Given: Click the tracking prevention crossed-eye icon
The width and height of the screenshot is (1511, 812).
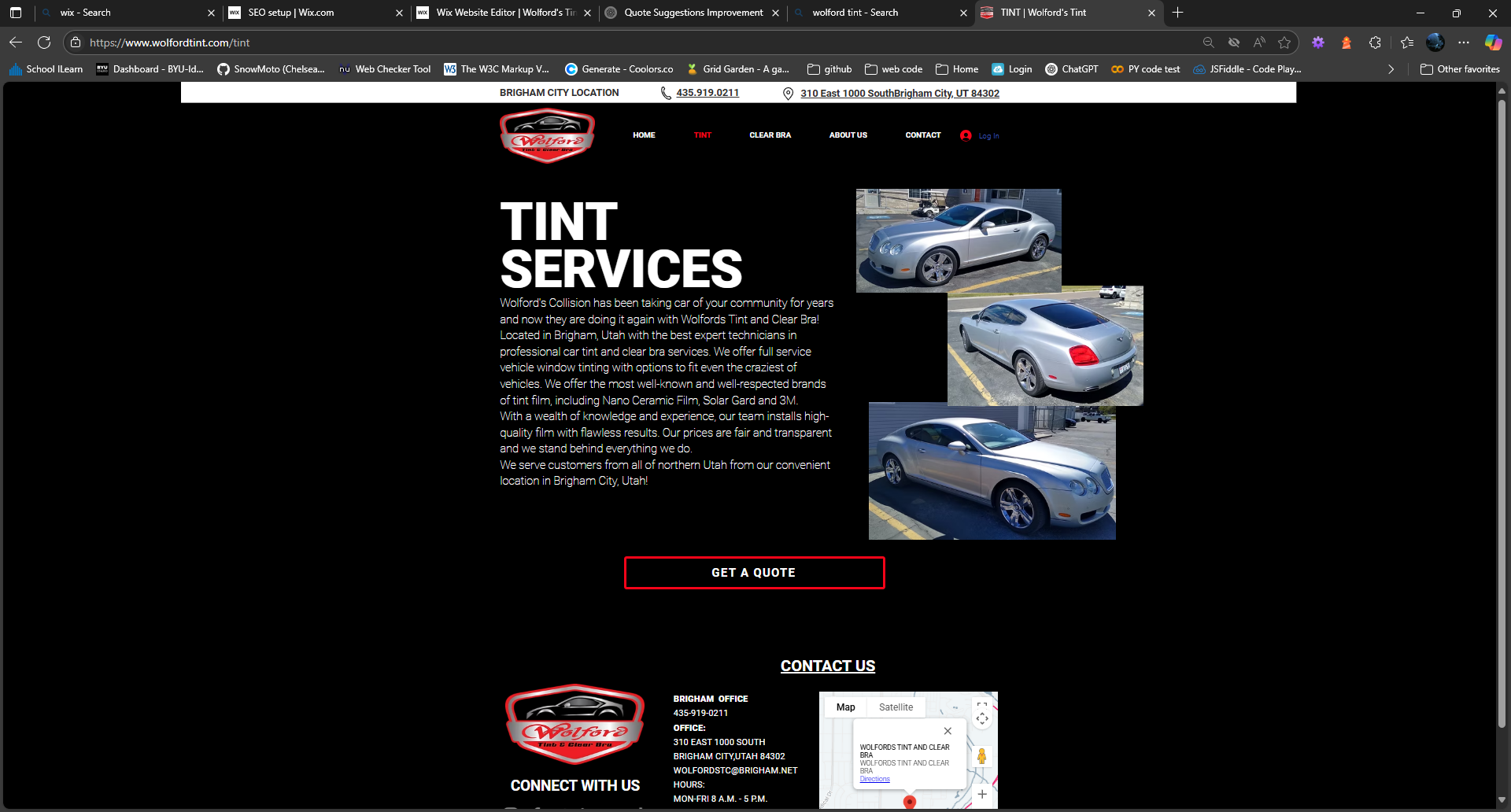Looking at the screenshot, I should coord(1234,42).
